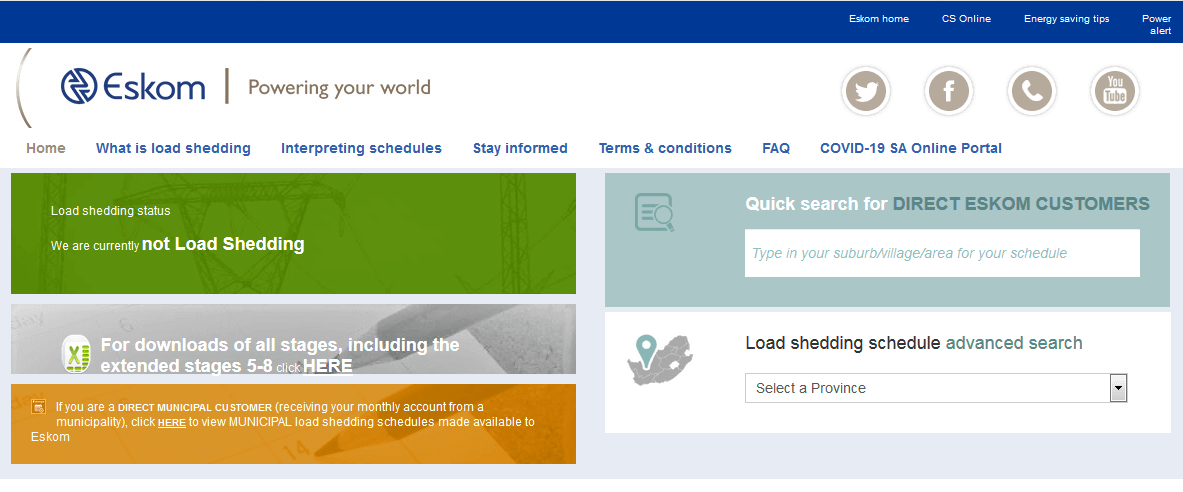
Task: Open COVID-19 SA Online Portal link
Action: (x=910, y=148)
